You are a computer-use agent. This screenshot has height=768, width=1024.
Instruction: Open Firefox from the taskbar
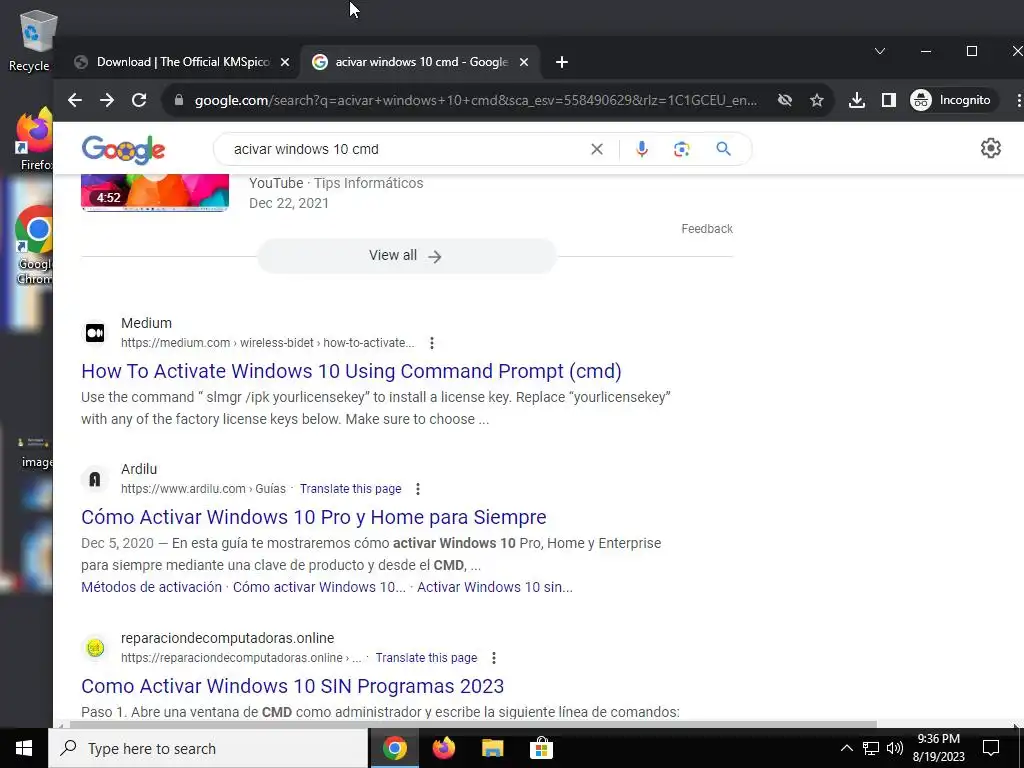tap(444, 748)
